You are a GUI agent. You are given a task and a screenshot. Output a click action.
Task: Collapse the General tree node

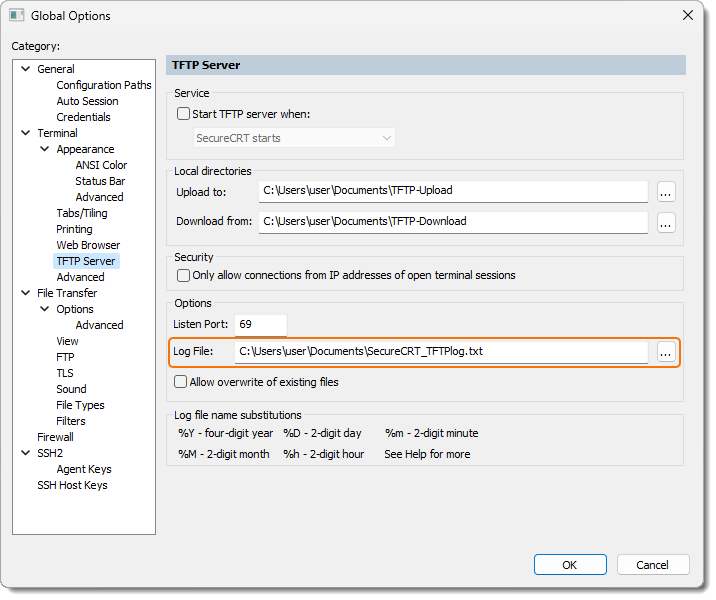(x=26, y=70)
